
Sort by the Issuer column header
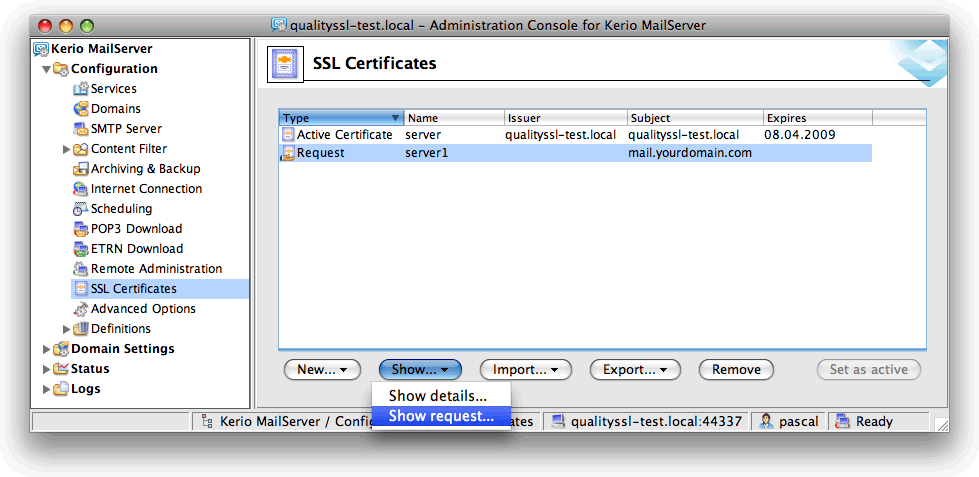click(566, 118)
